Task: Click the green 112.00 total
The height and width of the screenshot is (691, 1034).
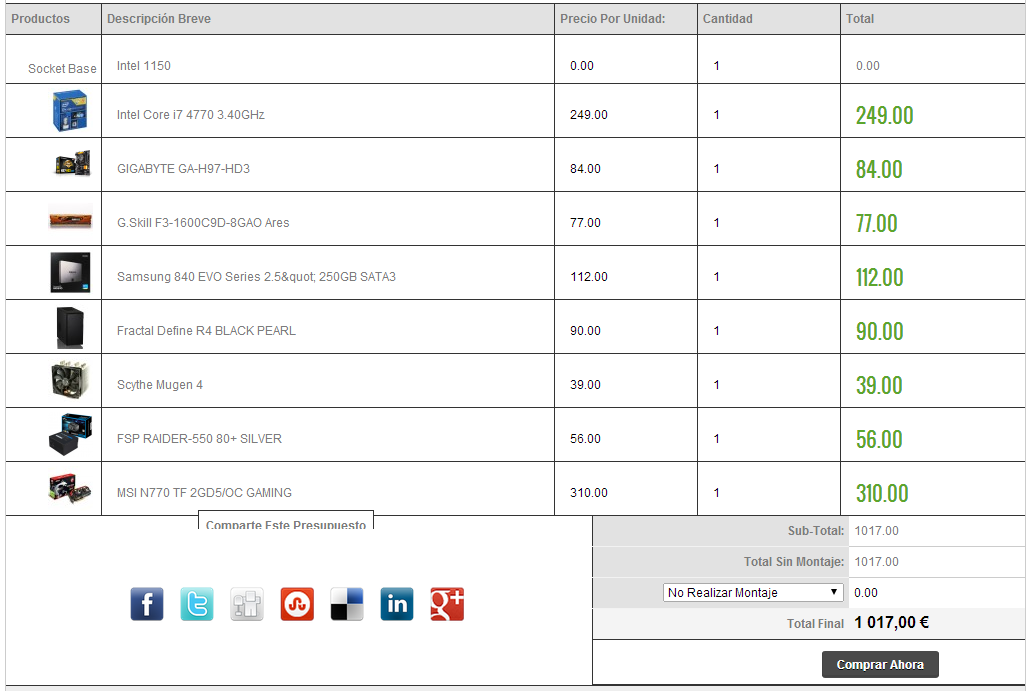Action: point(880,278)
